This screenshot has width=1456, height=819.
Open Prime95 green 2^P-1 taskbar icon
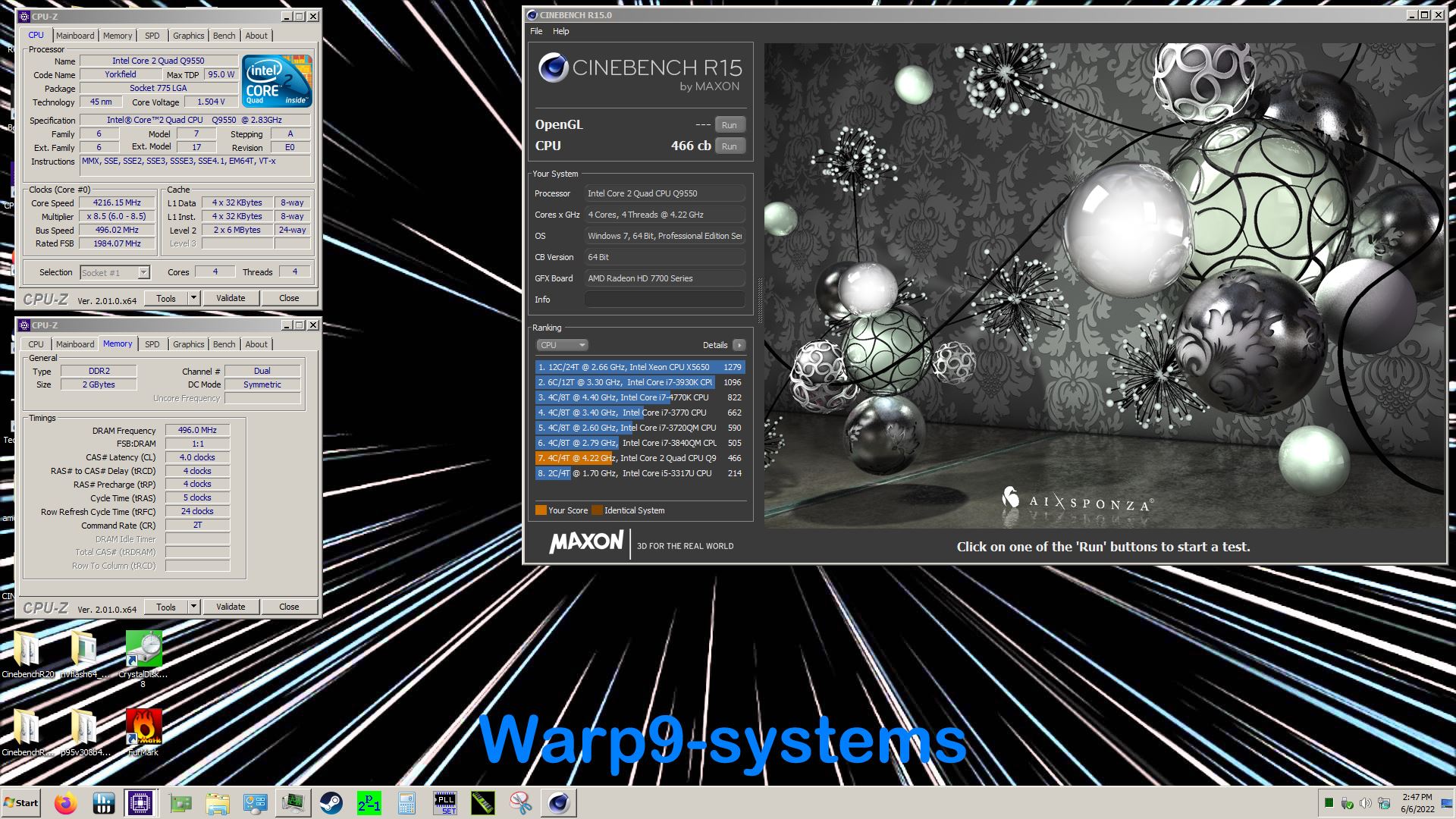tap(369, 803)
